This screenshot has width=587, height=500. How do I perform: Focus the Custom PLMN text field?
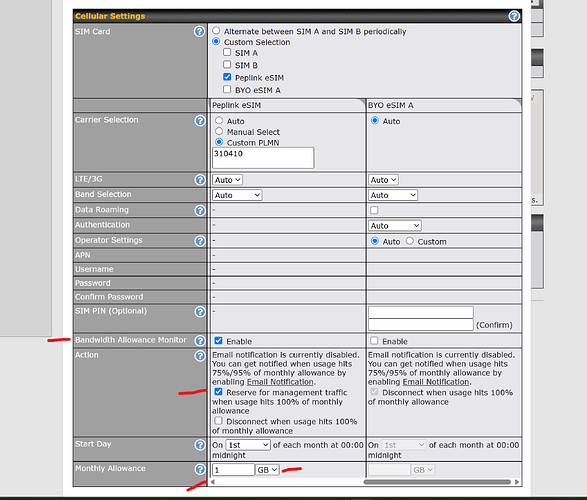coord(263,158)
